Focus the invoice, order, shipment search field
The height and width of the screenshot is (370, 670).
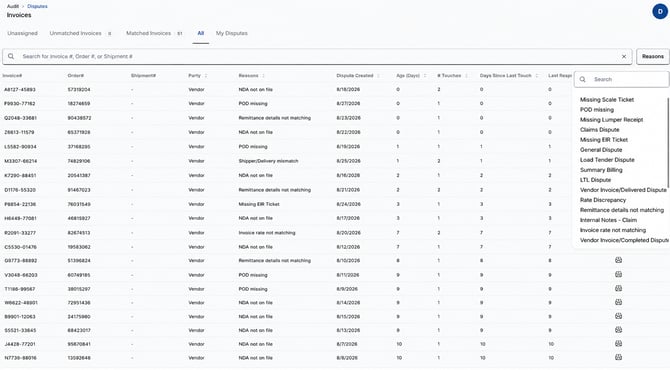point(317,56)
